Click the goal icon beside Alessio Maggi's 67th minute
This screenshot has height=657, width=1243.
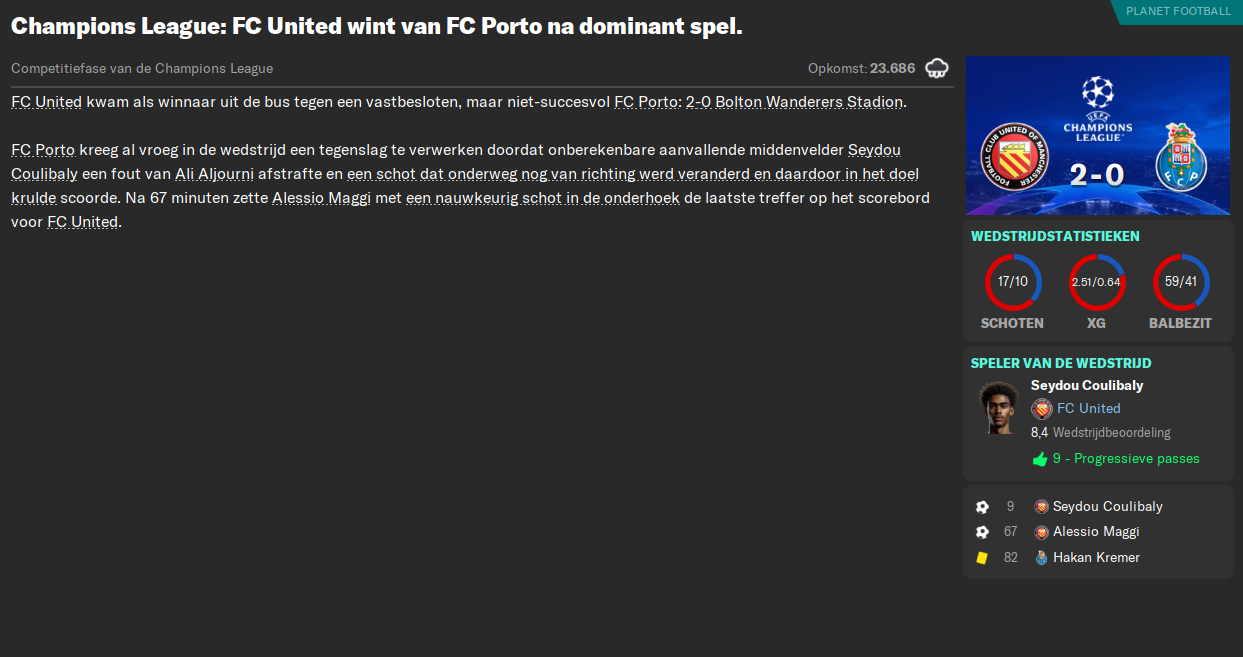point(982,532)
